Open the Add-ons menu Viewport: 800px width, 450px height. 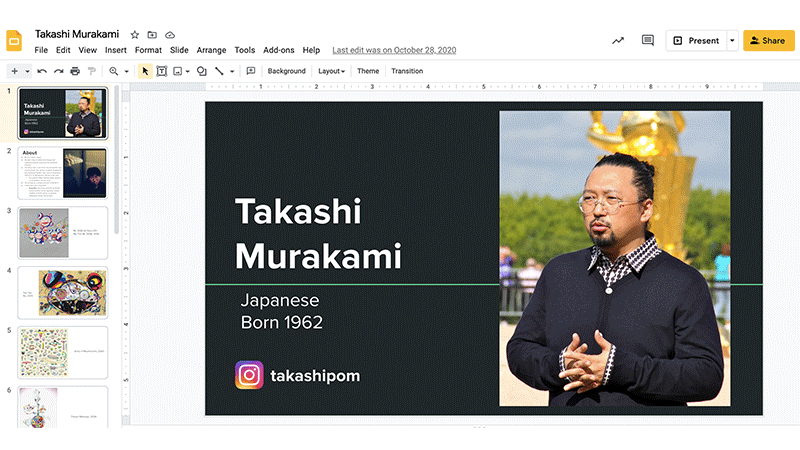(279, 50)
